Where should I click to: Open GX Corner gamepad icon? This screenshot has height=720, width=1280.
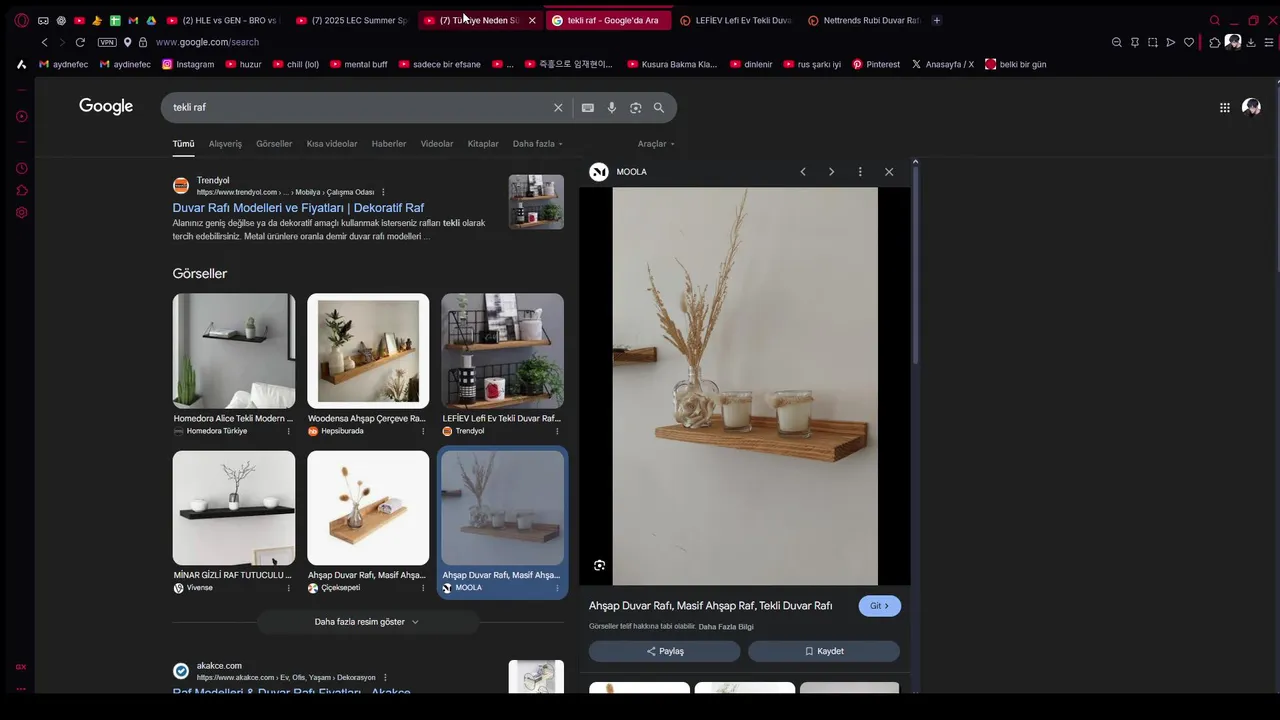[x=43, y=20]
